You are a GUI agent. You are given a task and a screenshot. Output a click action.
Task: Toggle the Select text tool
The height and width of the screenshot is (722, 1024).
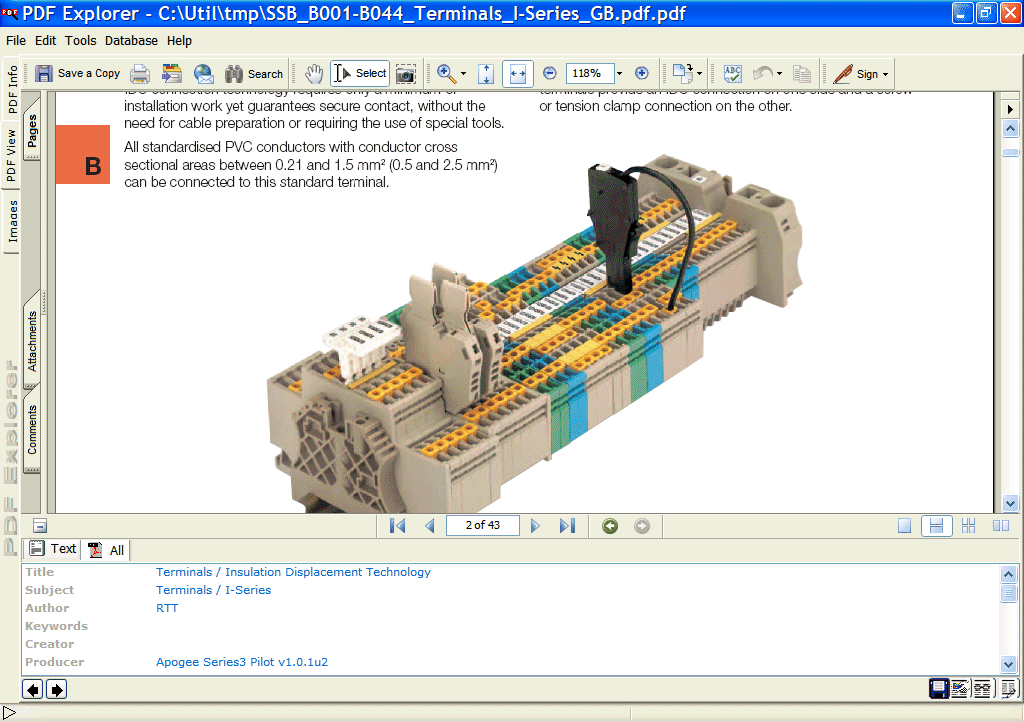(x=360, y=74)
